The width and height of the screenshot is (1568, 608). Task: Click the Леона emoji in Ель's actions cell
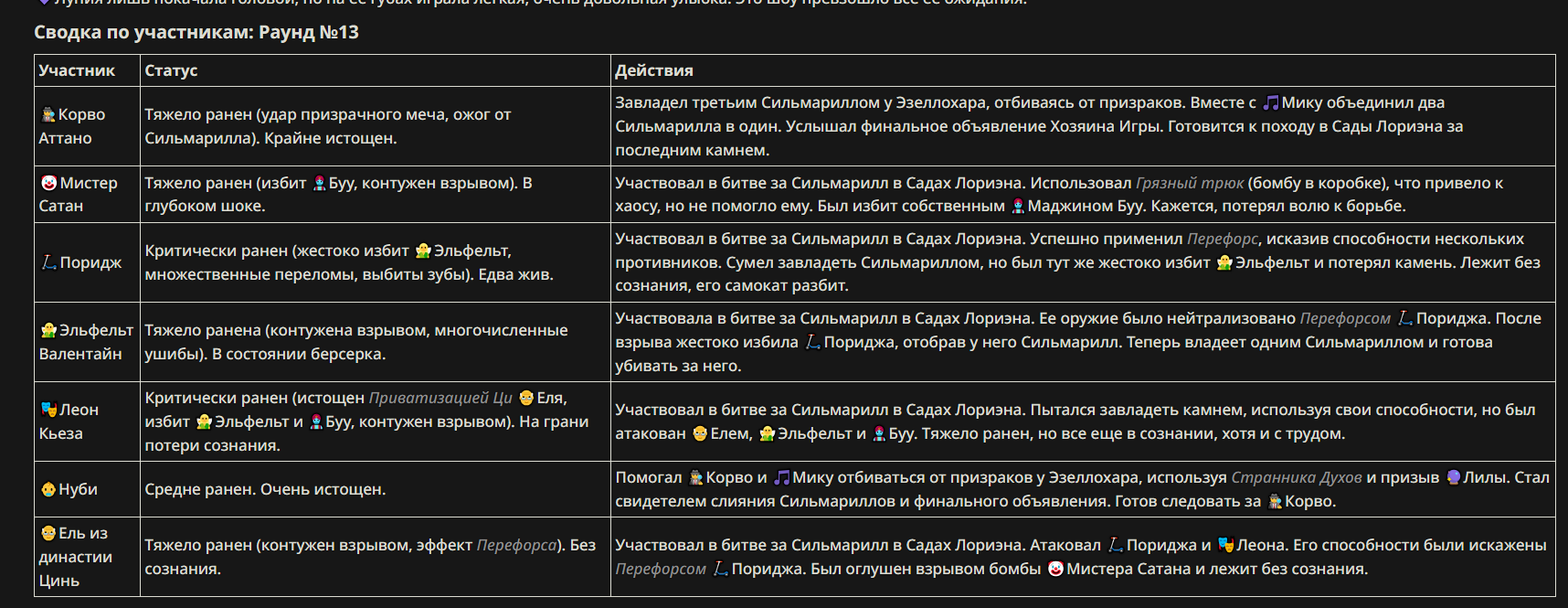coord(1225,545)
